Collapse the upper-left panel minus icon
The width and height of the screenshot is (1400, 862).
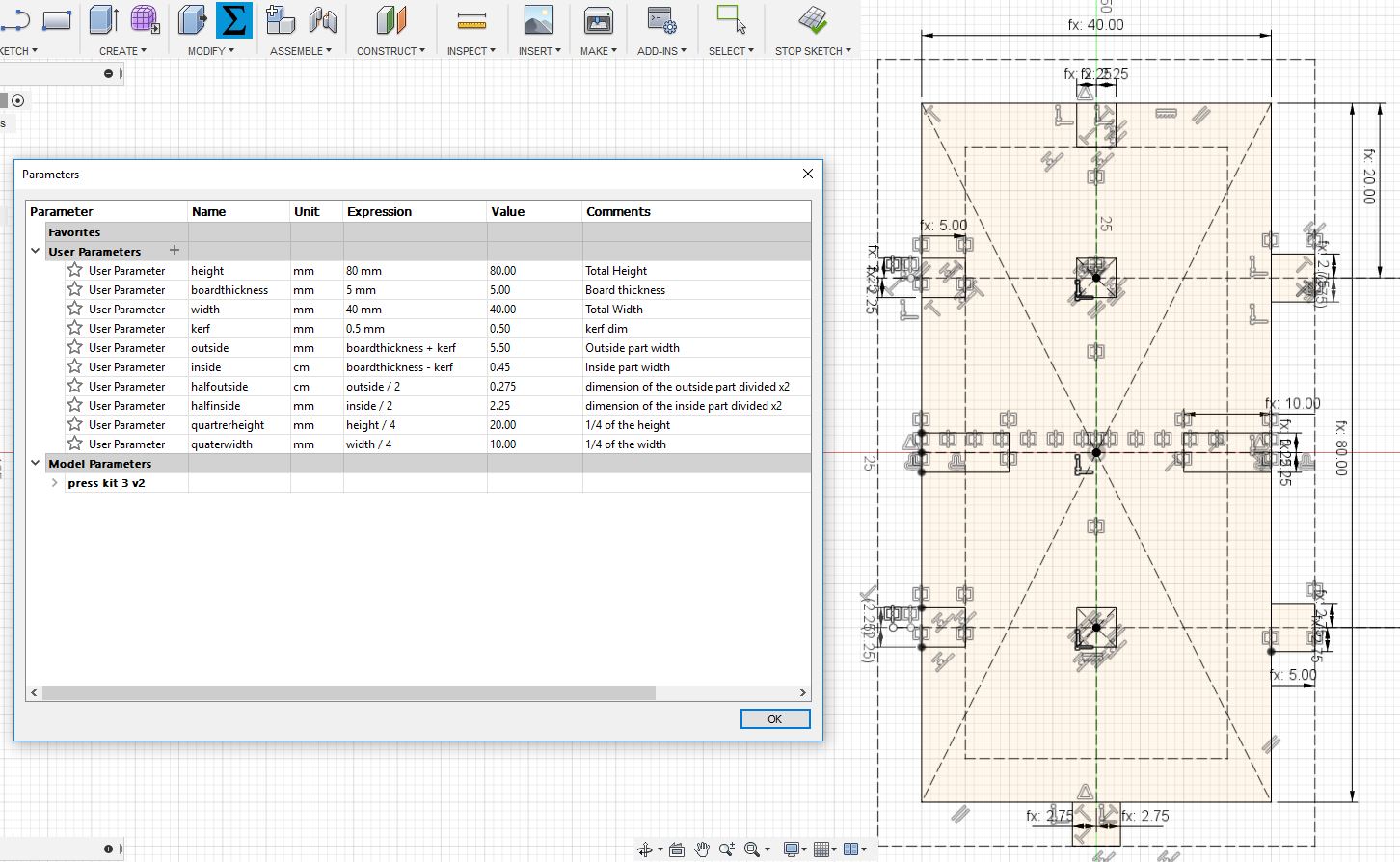108,73
